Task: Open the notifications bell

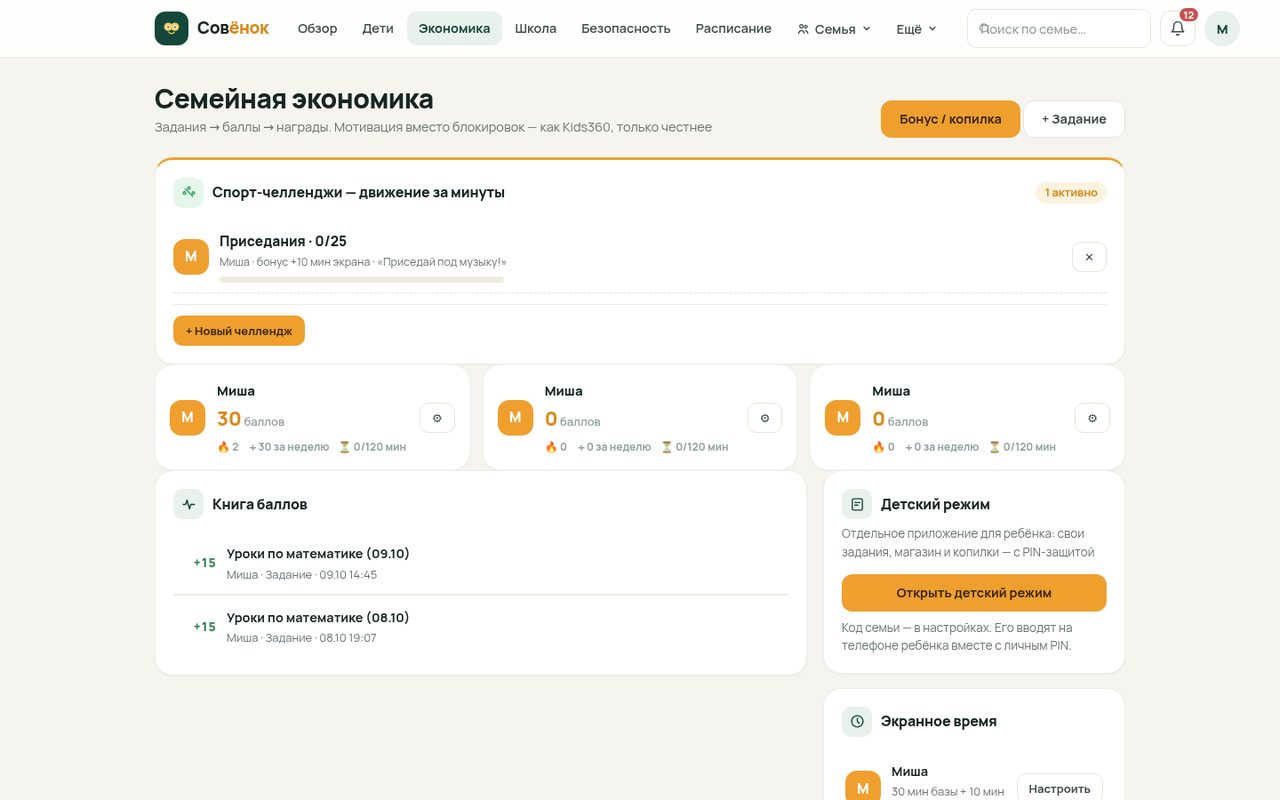Action: coord(1178,28)
